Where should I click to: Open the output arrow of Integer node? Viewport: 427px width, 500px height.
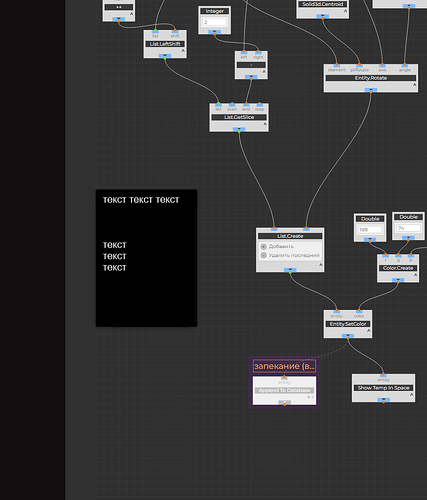[x=214, y=32]
